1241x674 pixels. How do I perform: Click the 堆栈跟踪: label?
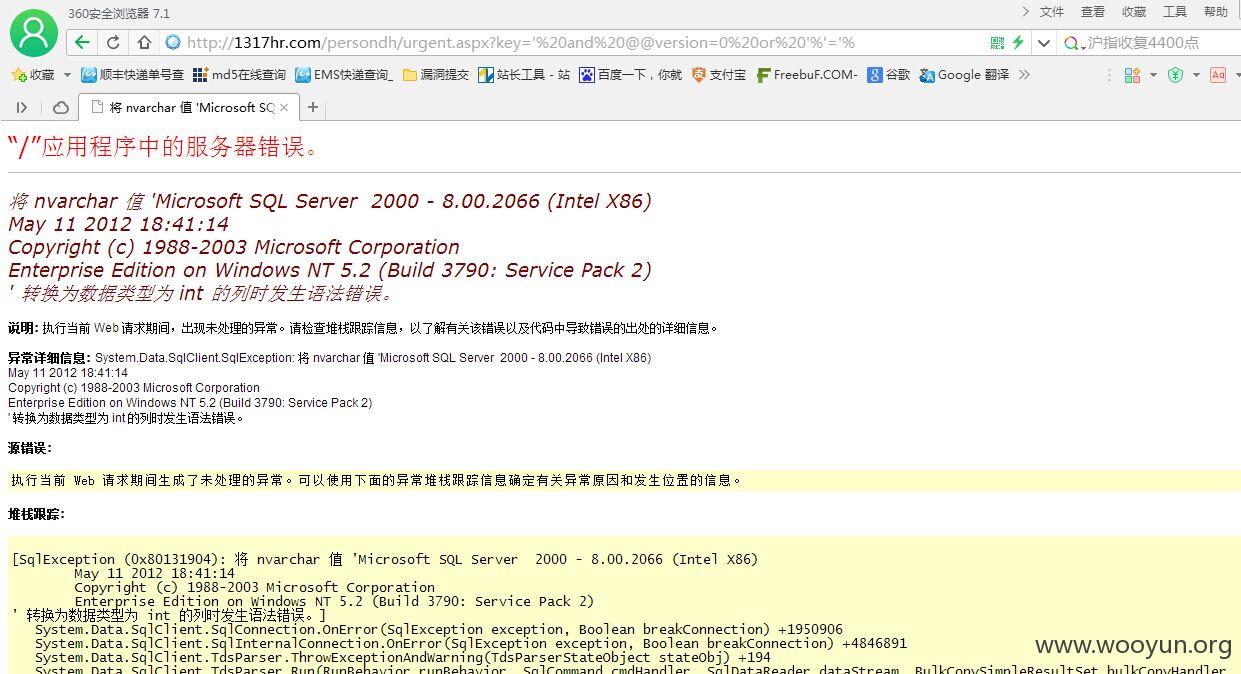point(36,514)
